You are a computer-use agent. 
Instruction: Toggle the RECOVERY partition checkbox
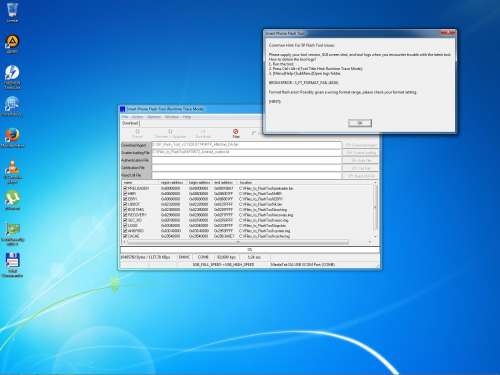125,215
